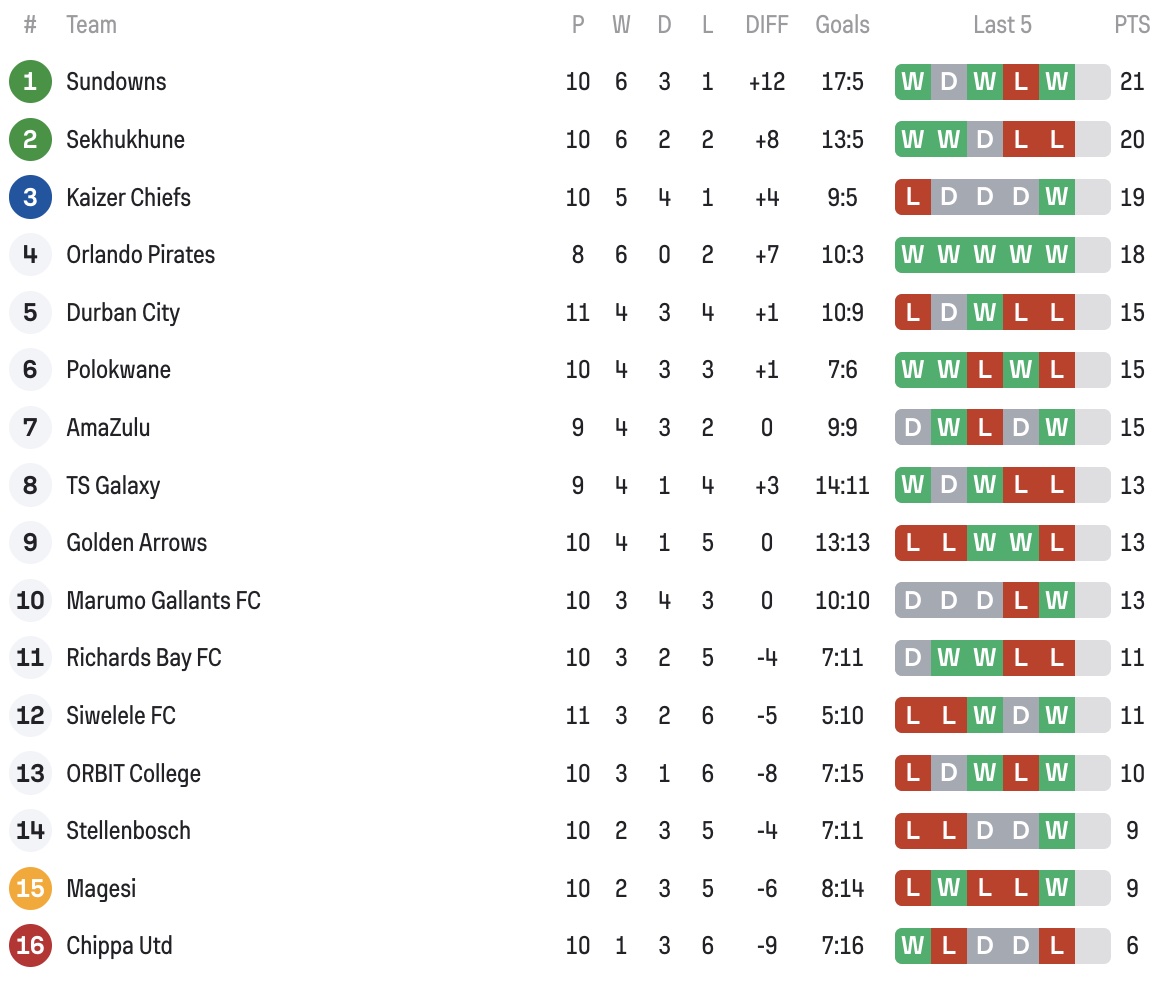This screenshot has height=984, width=1164.
Task: Open the ORBIT College team link
Action: point(133,773)
